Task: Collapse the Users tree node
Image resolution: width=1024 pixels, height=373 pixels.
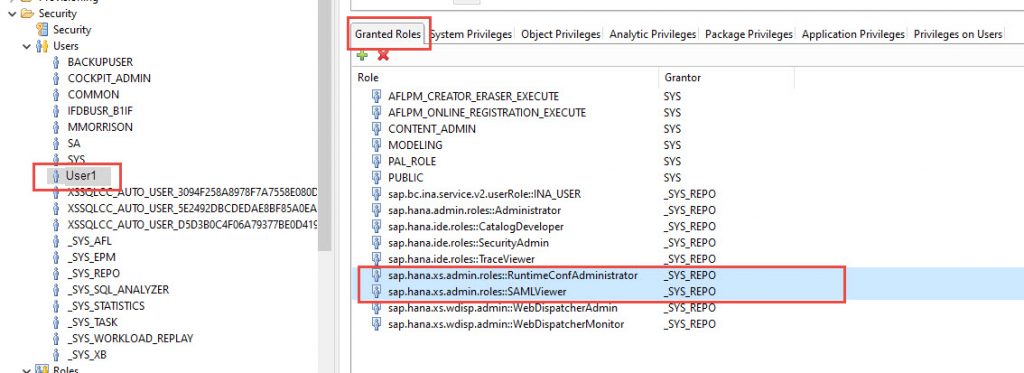Action: 27,46
